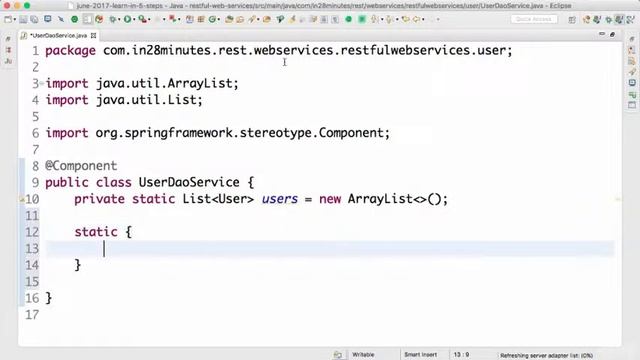
Task: Click the status bar icon beside Writable
Action: pos(338,355)
